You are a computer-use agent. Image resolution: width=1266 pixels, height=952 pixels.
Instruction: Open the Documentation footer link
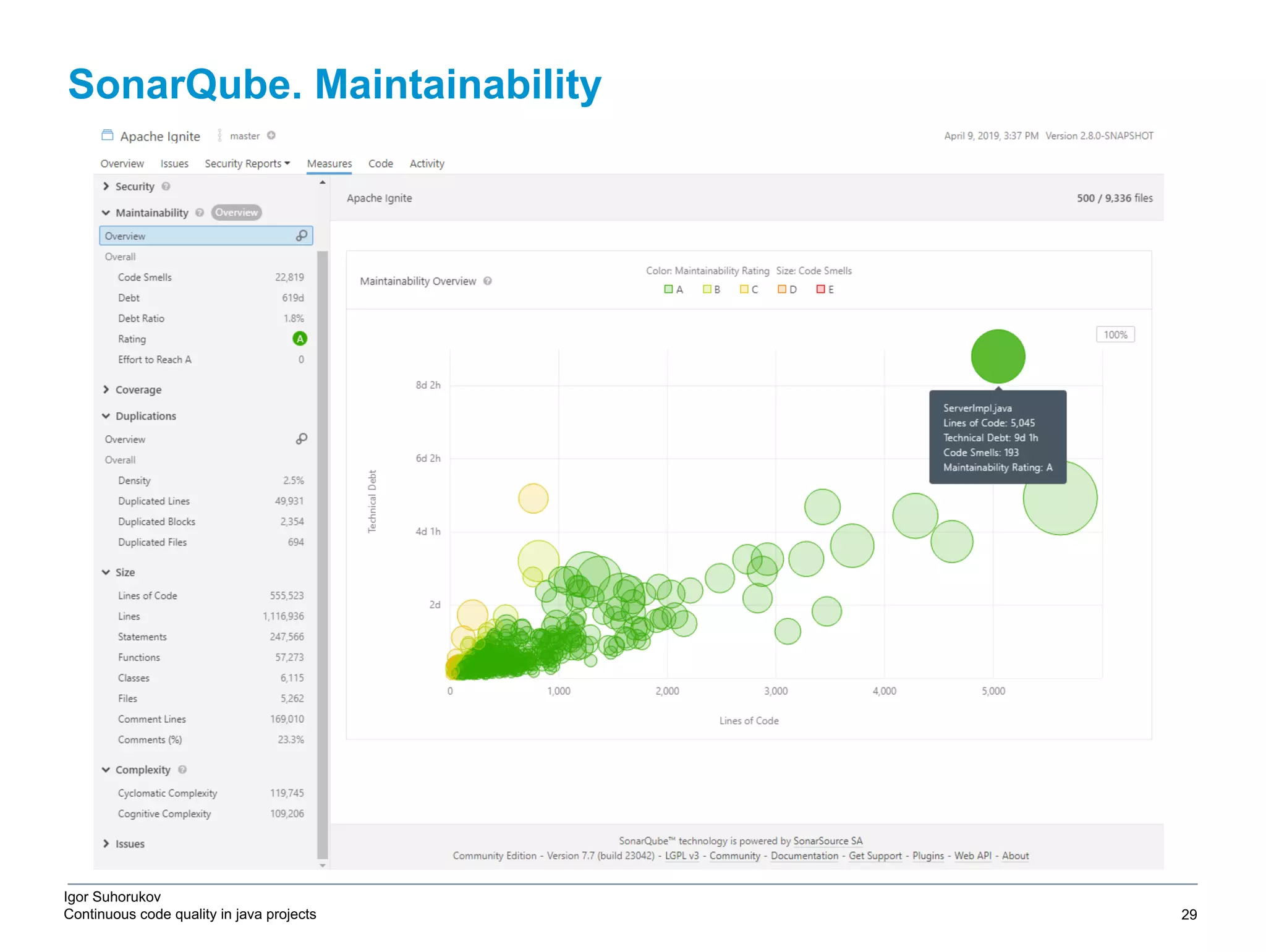(x=804, y=856)
